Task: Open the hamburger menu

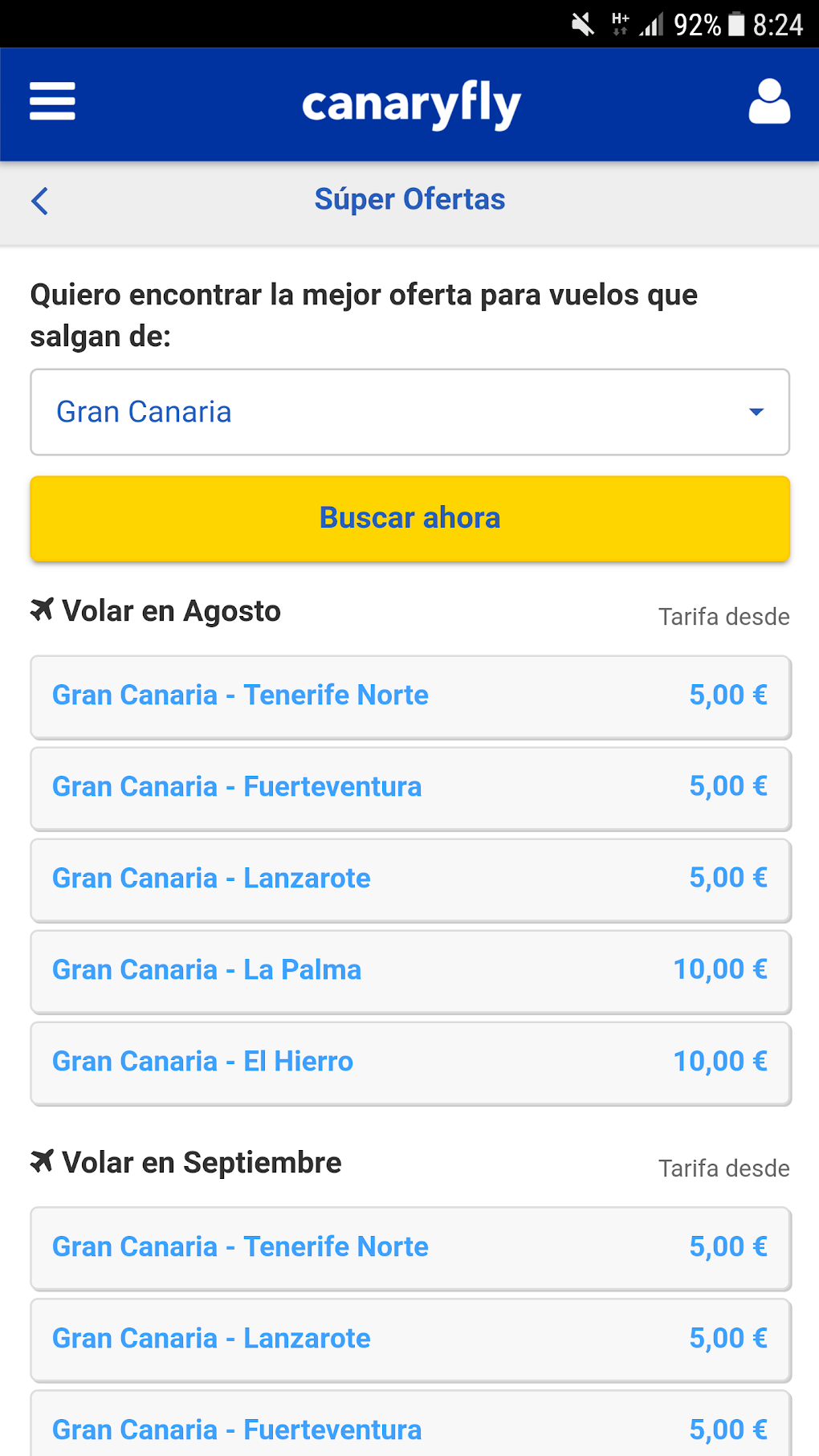Action: coord(52,101)
